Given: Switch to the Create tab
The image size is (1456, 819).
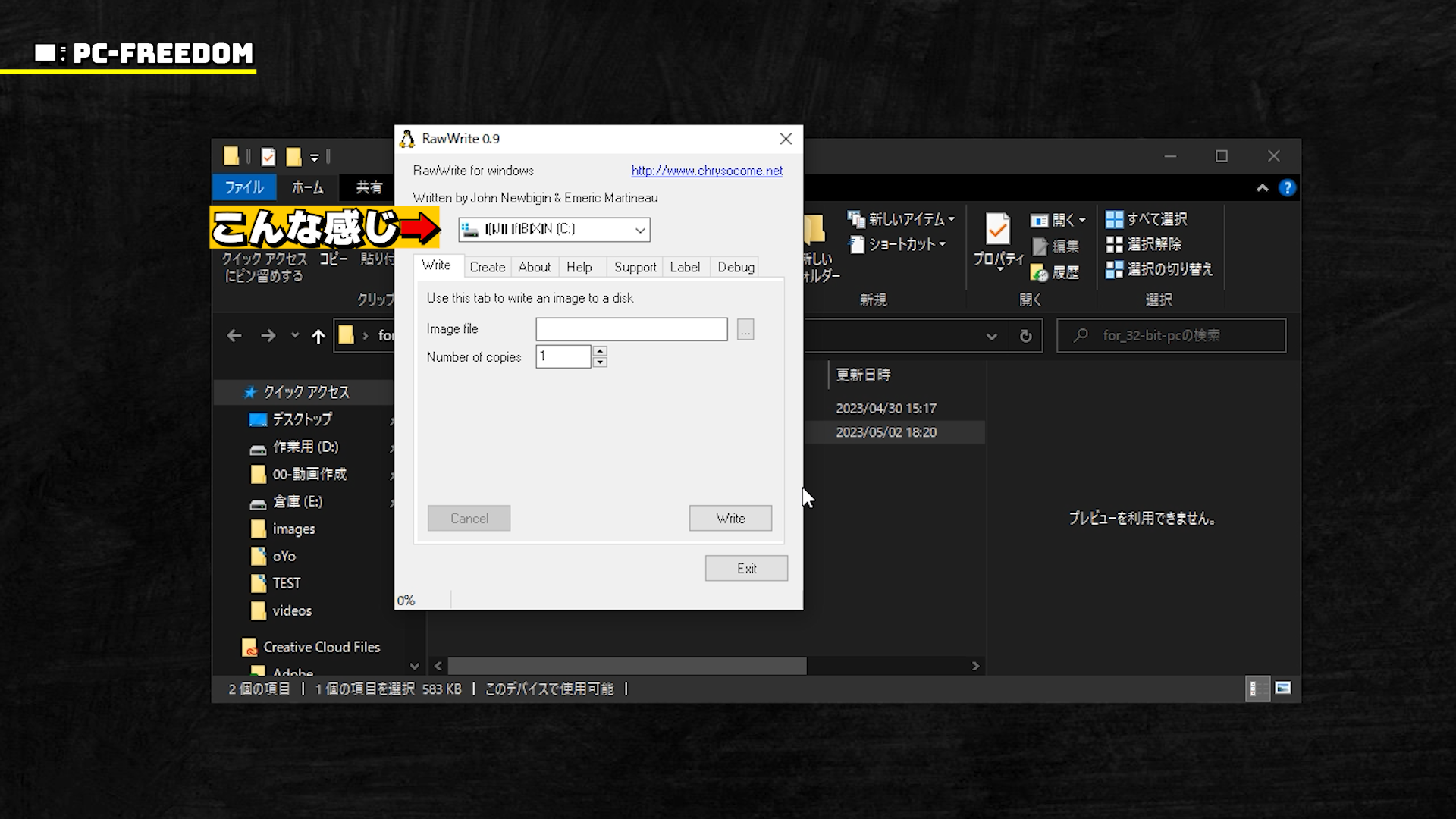Looking at the screenshot, I should point(487,267).
